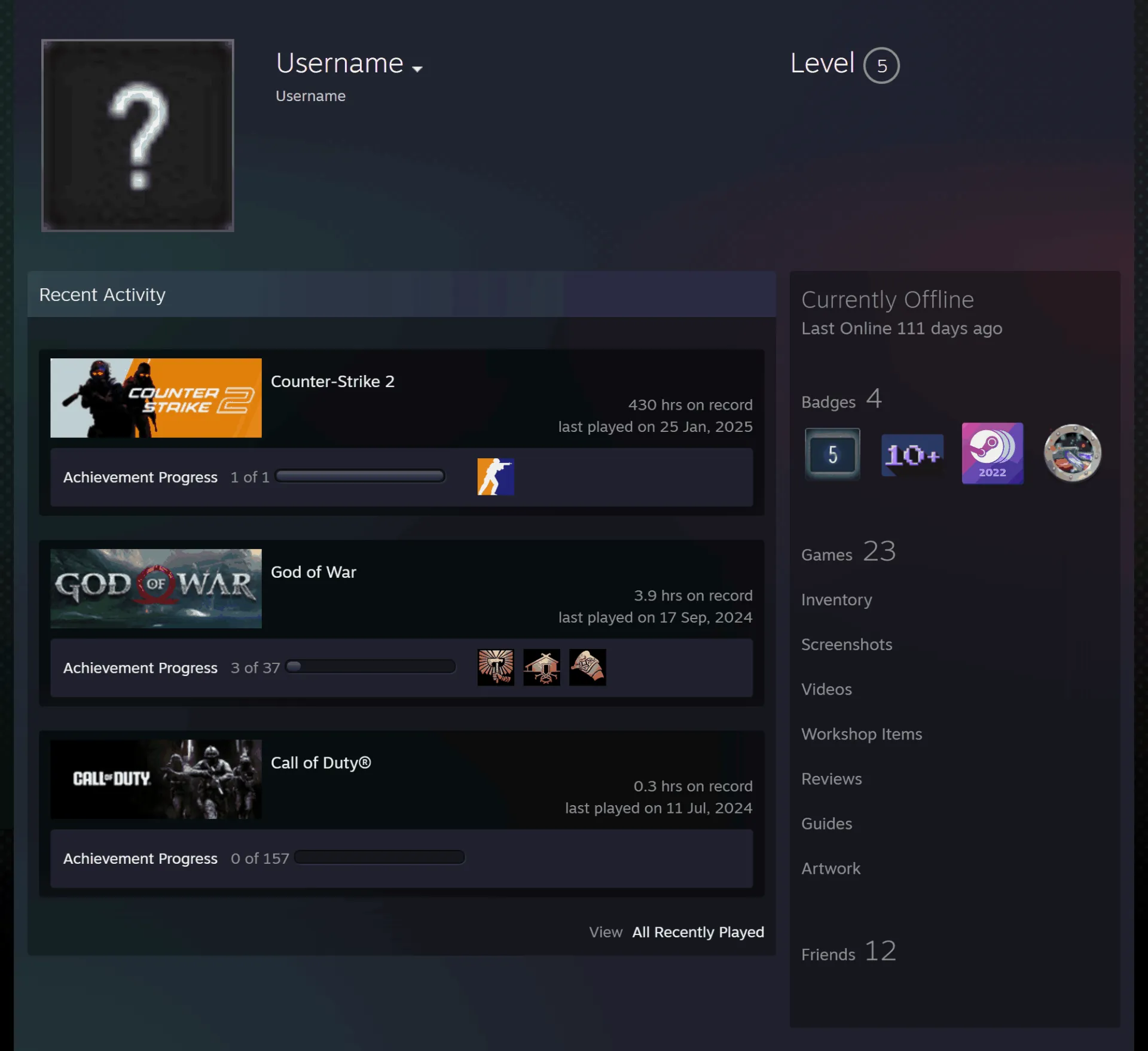Click Counter-Strike 2 Achievement Progress label

point(141,477)
